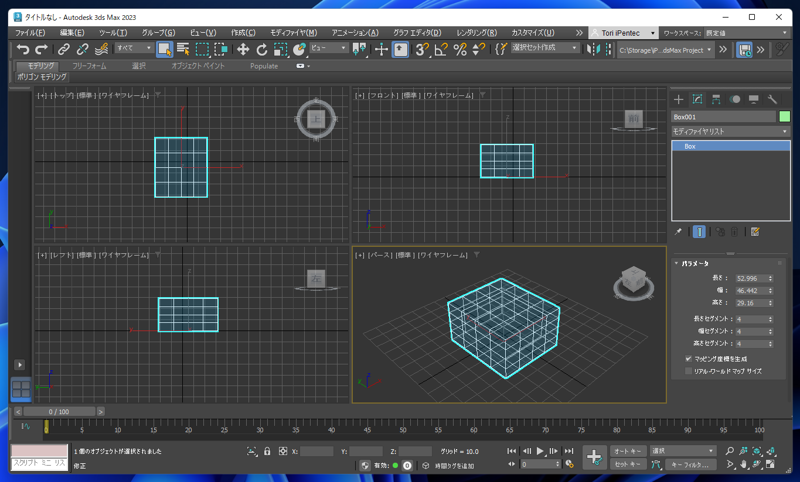The width and height of the screenshot is (800, 482).
Task: Click the Unlink Selection broken chain icon
Action: tap(82, 49)
